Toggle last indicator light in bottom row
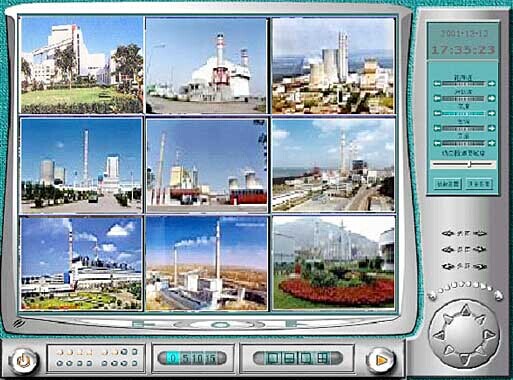 click(134, 363)
